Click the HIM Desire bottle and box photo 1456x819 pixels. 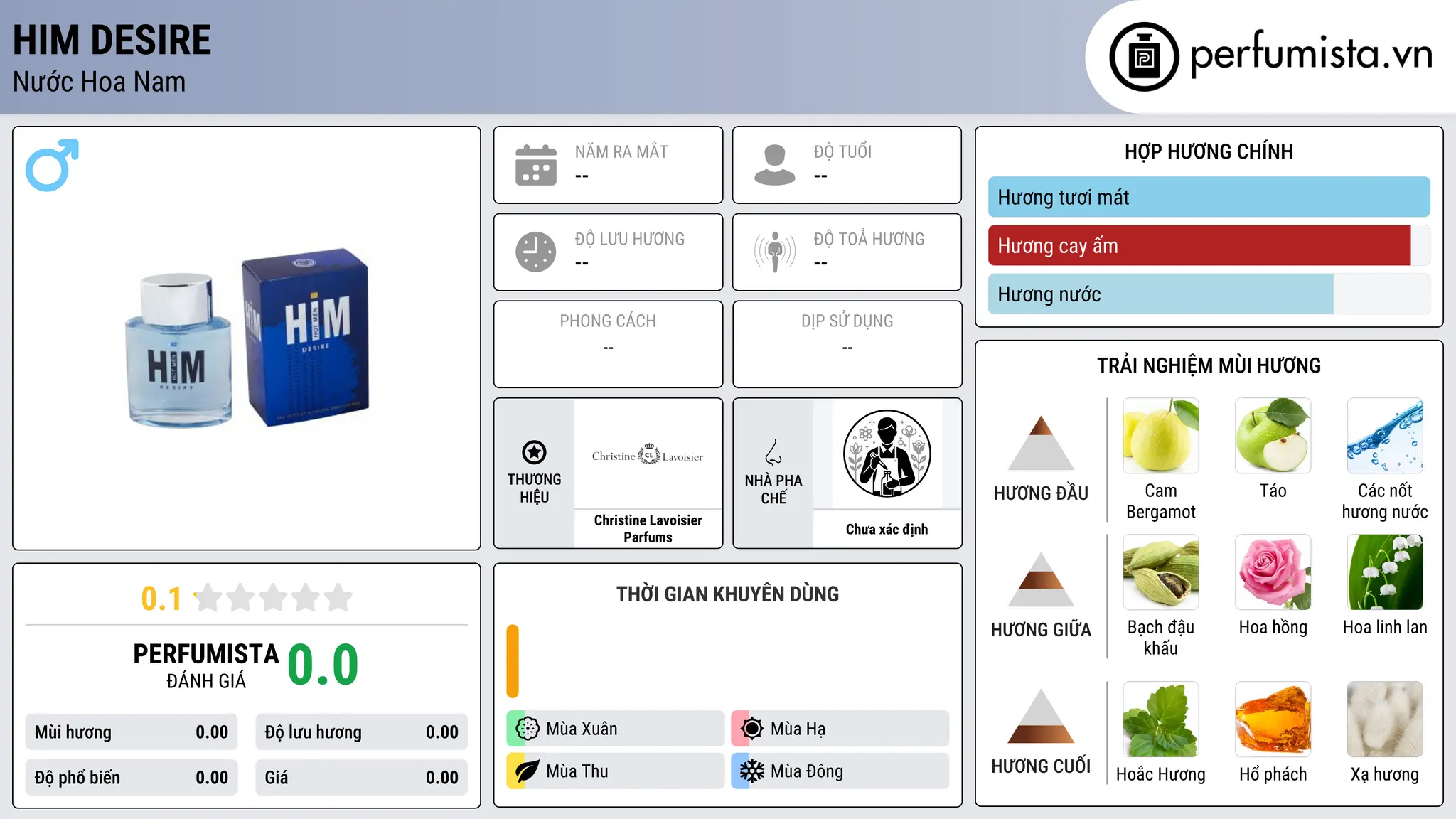pyautogui.click(x=247, y=338)
